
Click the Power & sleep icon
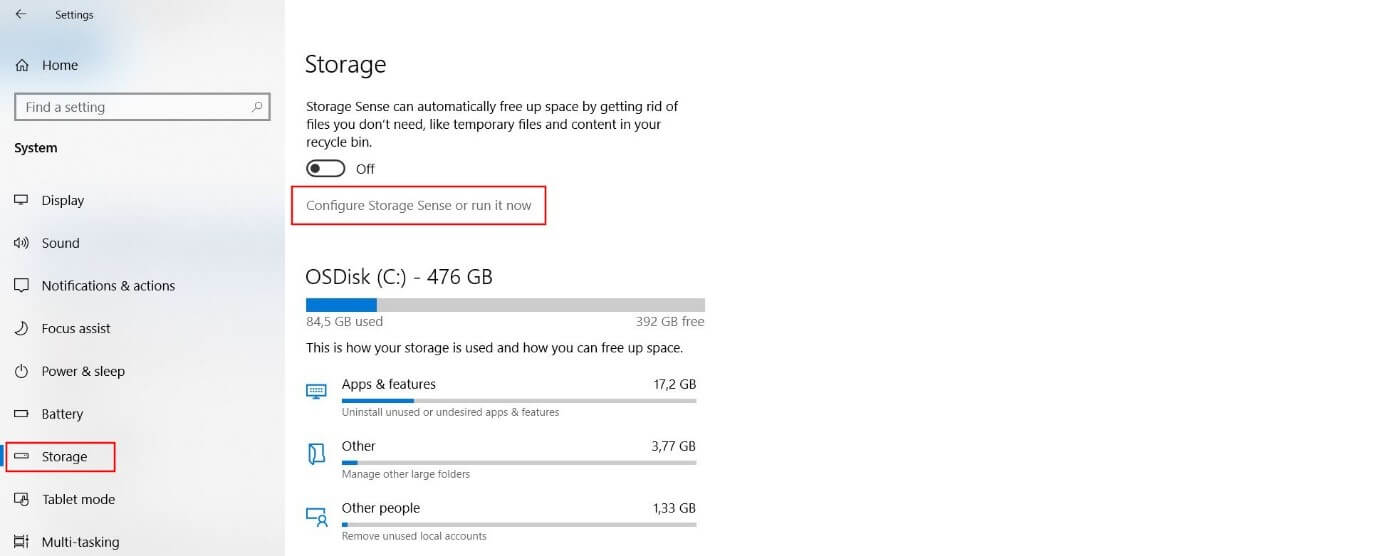tap(21, 371)
